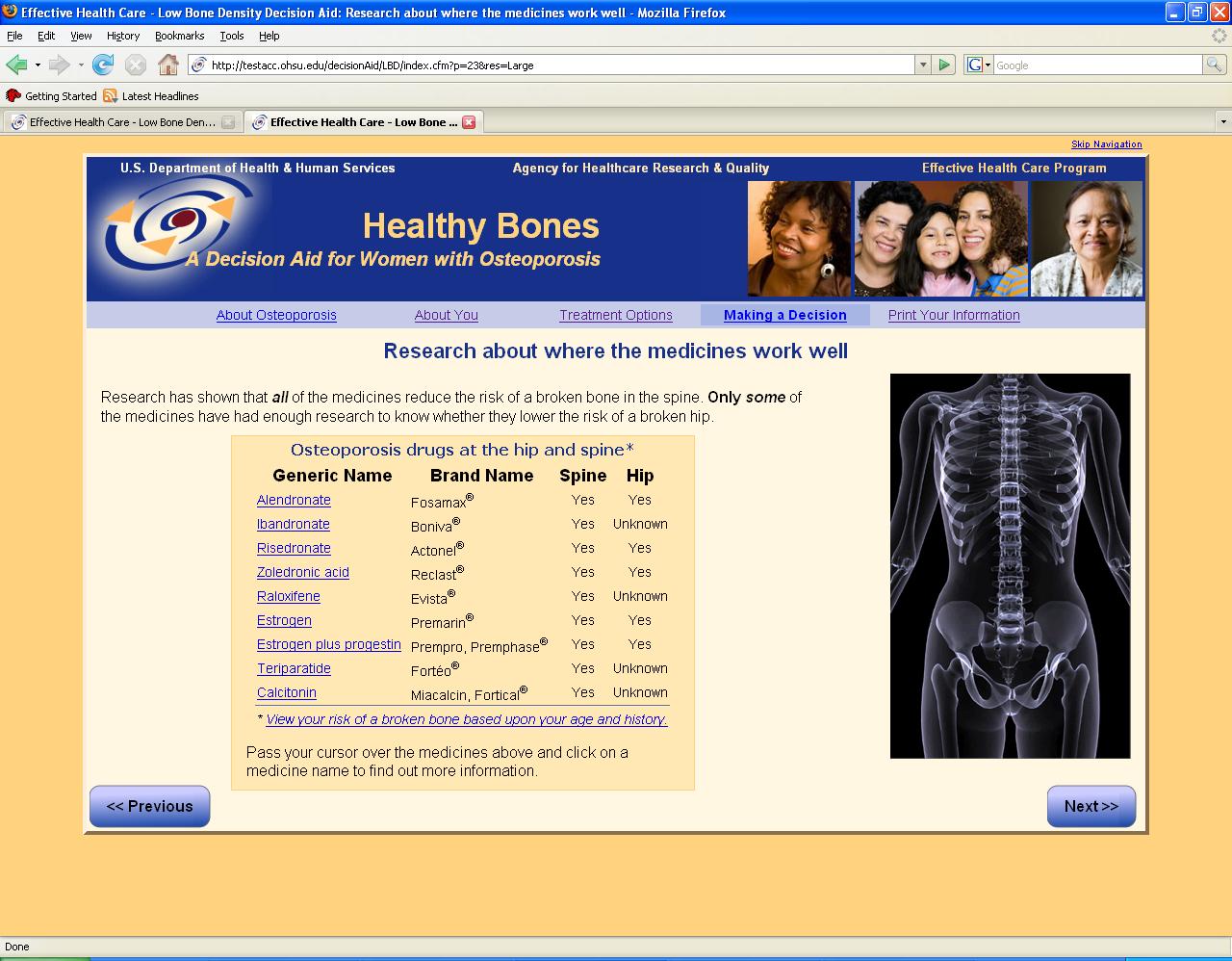Click the Brand Name column header
Viewport: 1232px width, 961px height.
481,476
